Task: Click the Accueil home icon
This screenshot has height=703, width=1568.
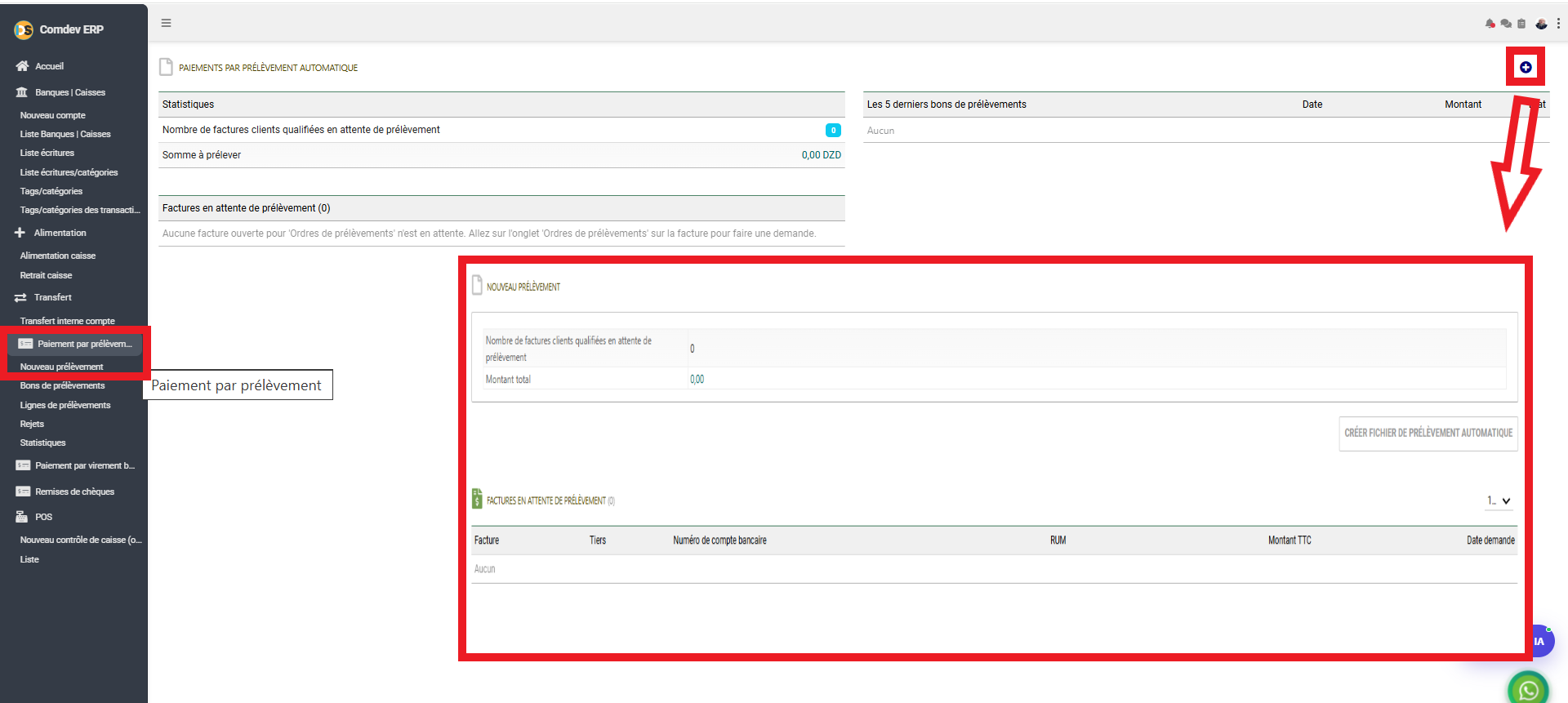Action: coord(22,66)
